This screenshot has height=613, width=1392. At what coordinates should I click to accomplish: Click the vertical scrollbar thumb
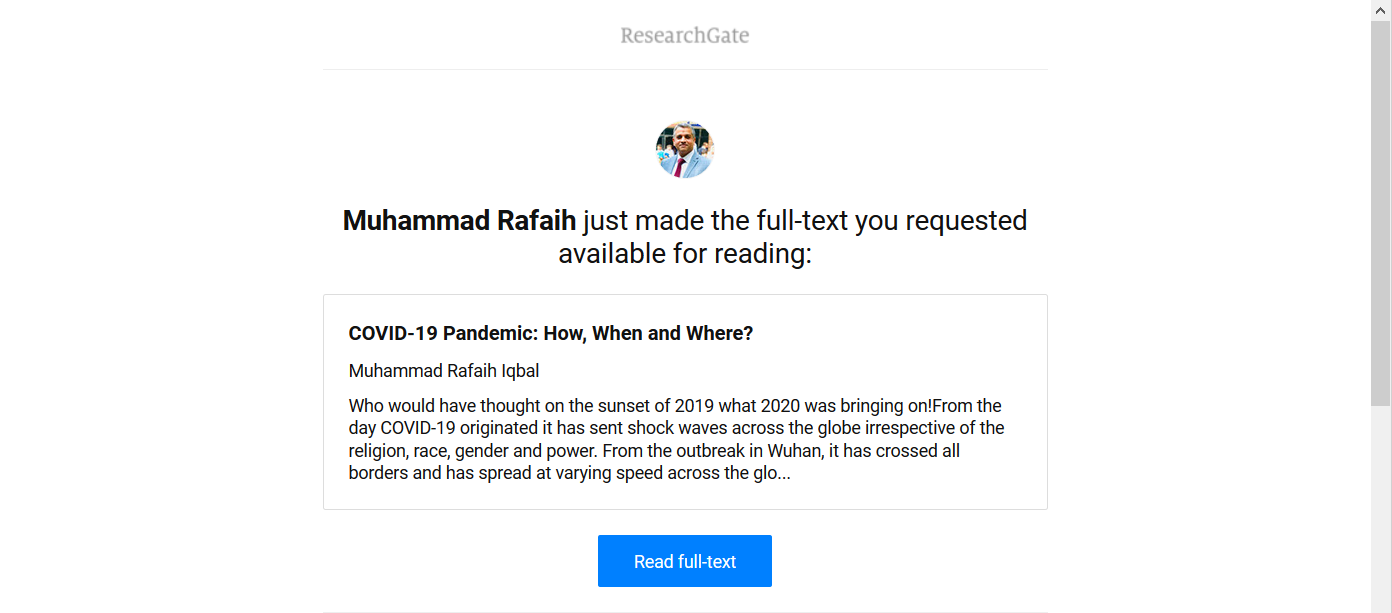[x=1381, y=212]
